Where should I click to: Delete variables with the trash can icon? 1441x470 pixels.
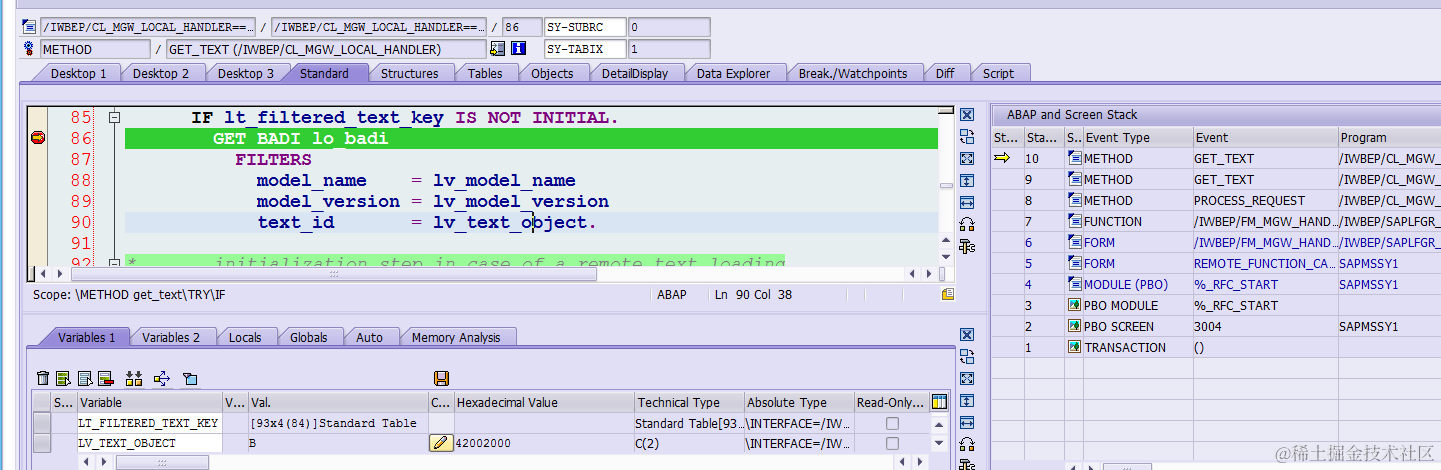(x=43, y=378)
